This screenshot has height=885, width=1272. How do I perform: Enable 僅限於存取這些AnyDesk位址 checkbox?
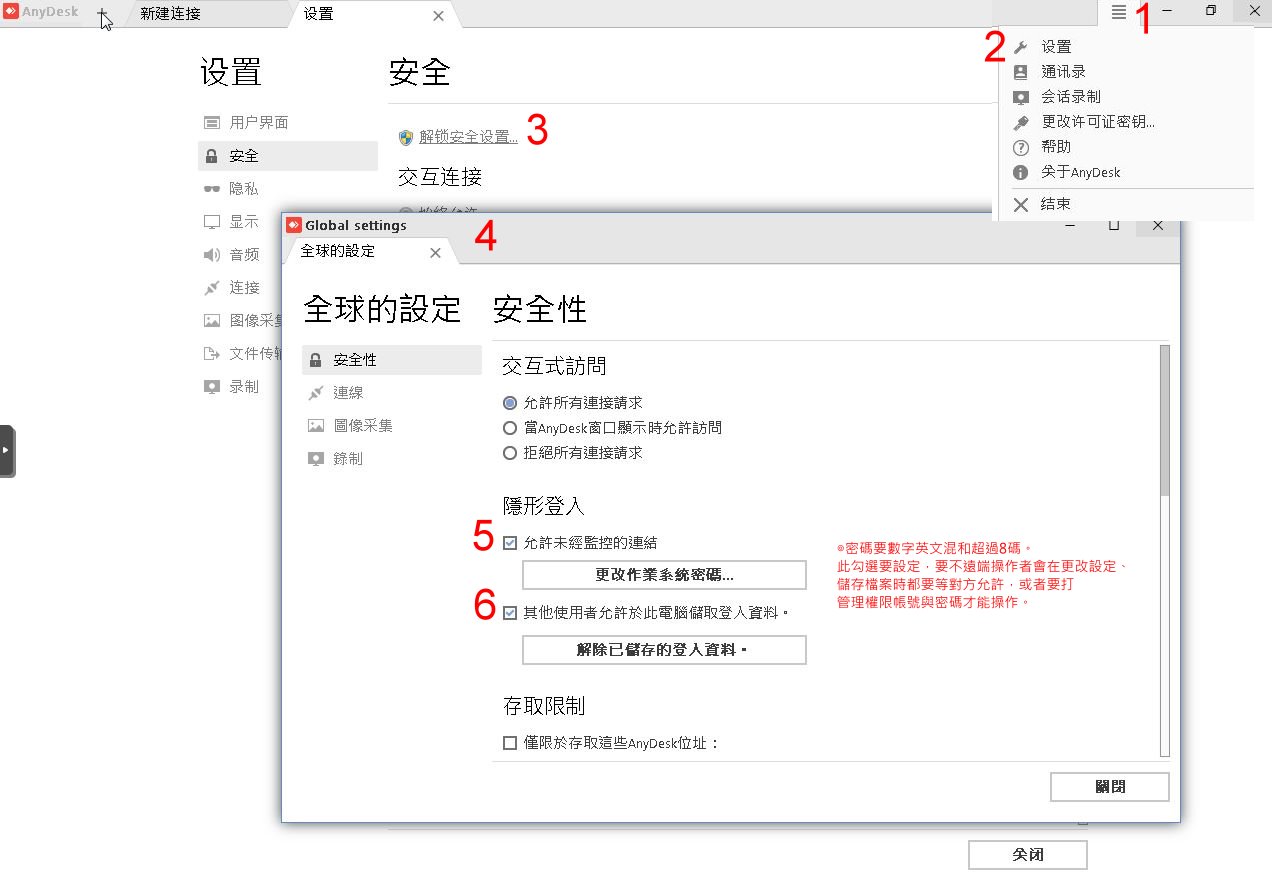coord(510,743)
